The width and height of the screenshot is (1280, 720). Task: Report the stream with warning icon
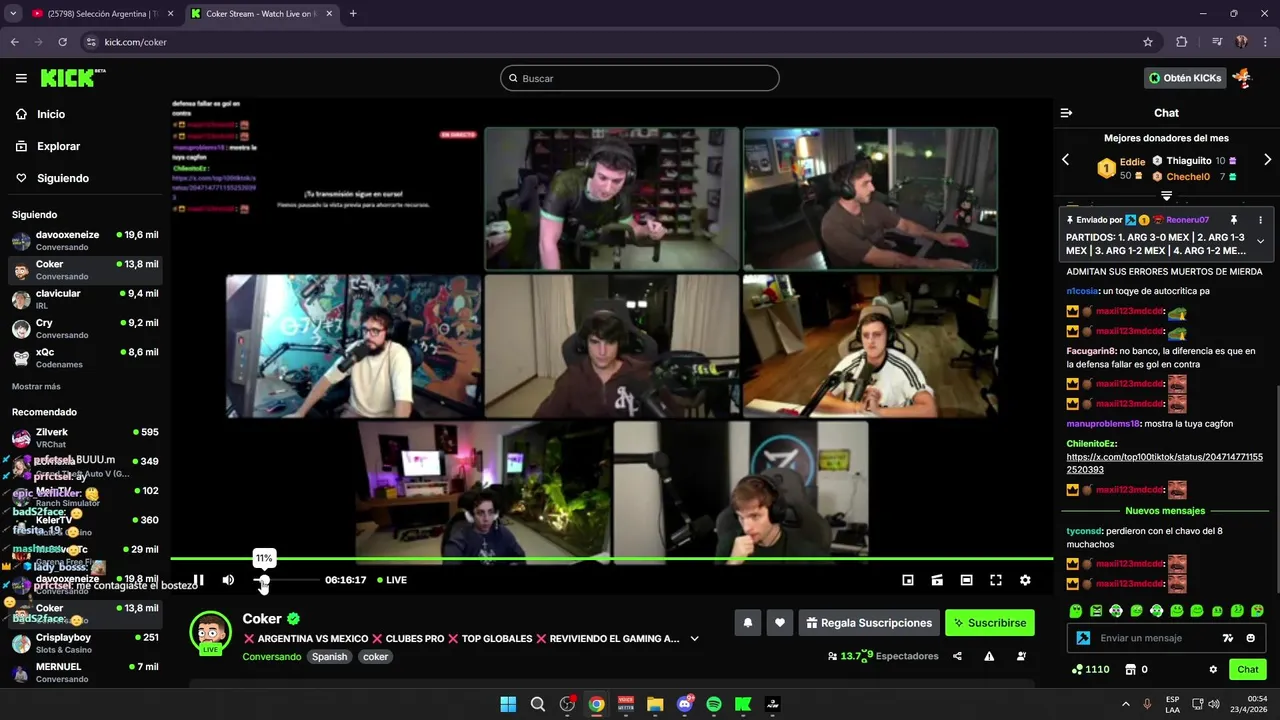click(x=989, y=656)
